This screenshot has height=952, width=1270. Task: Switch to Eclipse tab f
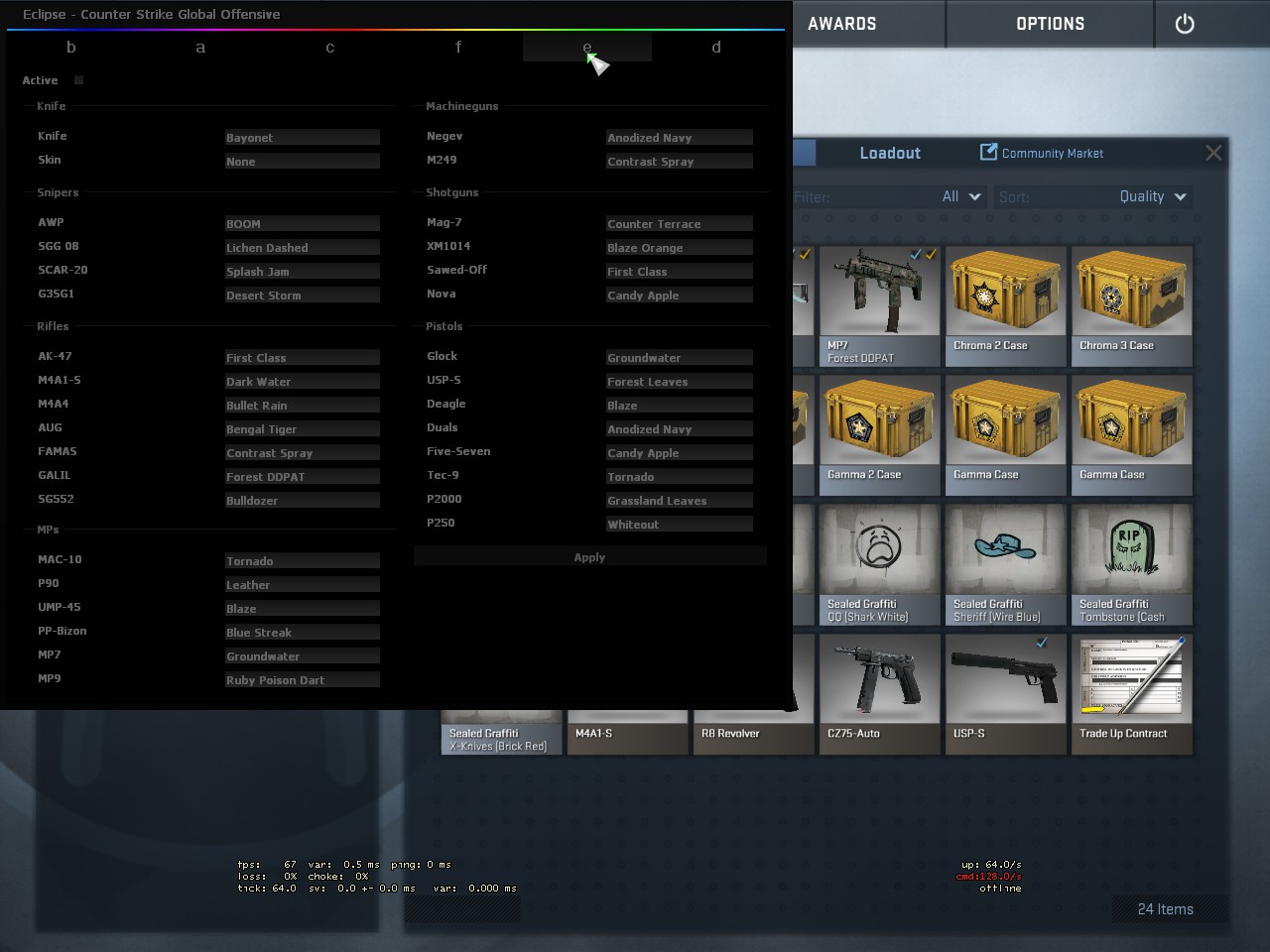[458, 47]
